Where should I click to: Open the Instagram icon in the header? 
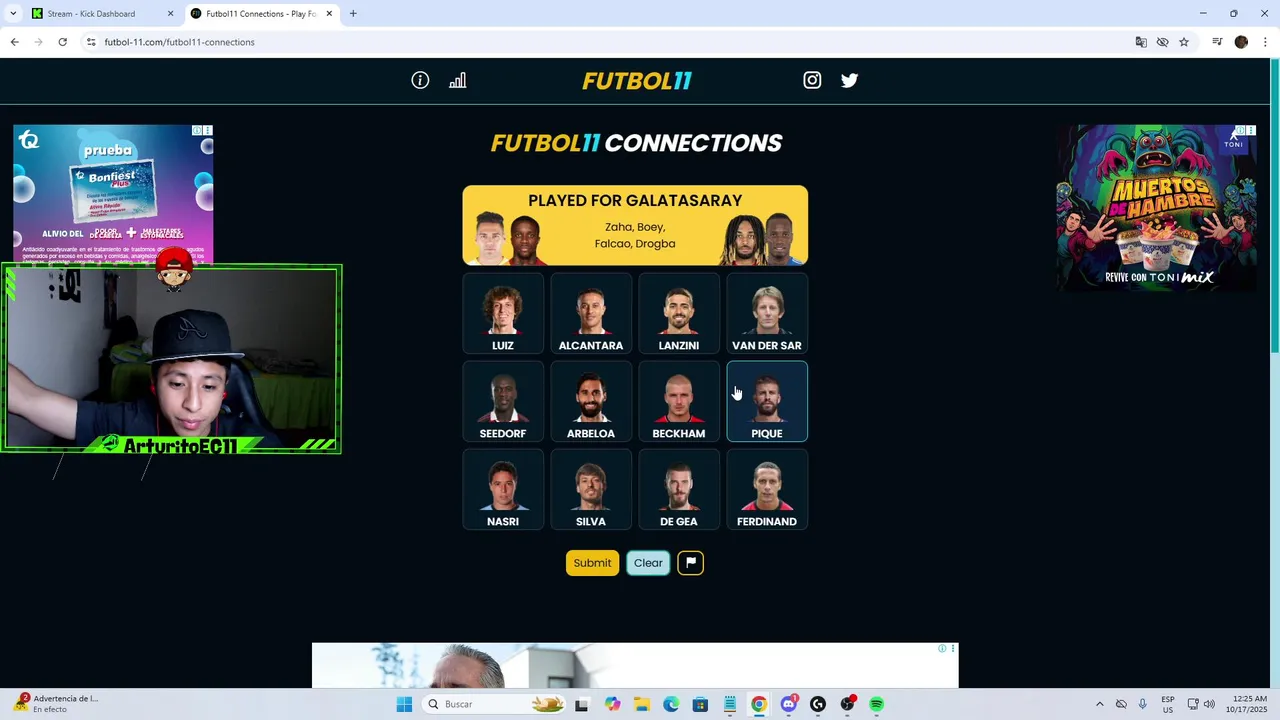[x=812, y=80]
